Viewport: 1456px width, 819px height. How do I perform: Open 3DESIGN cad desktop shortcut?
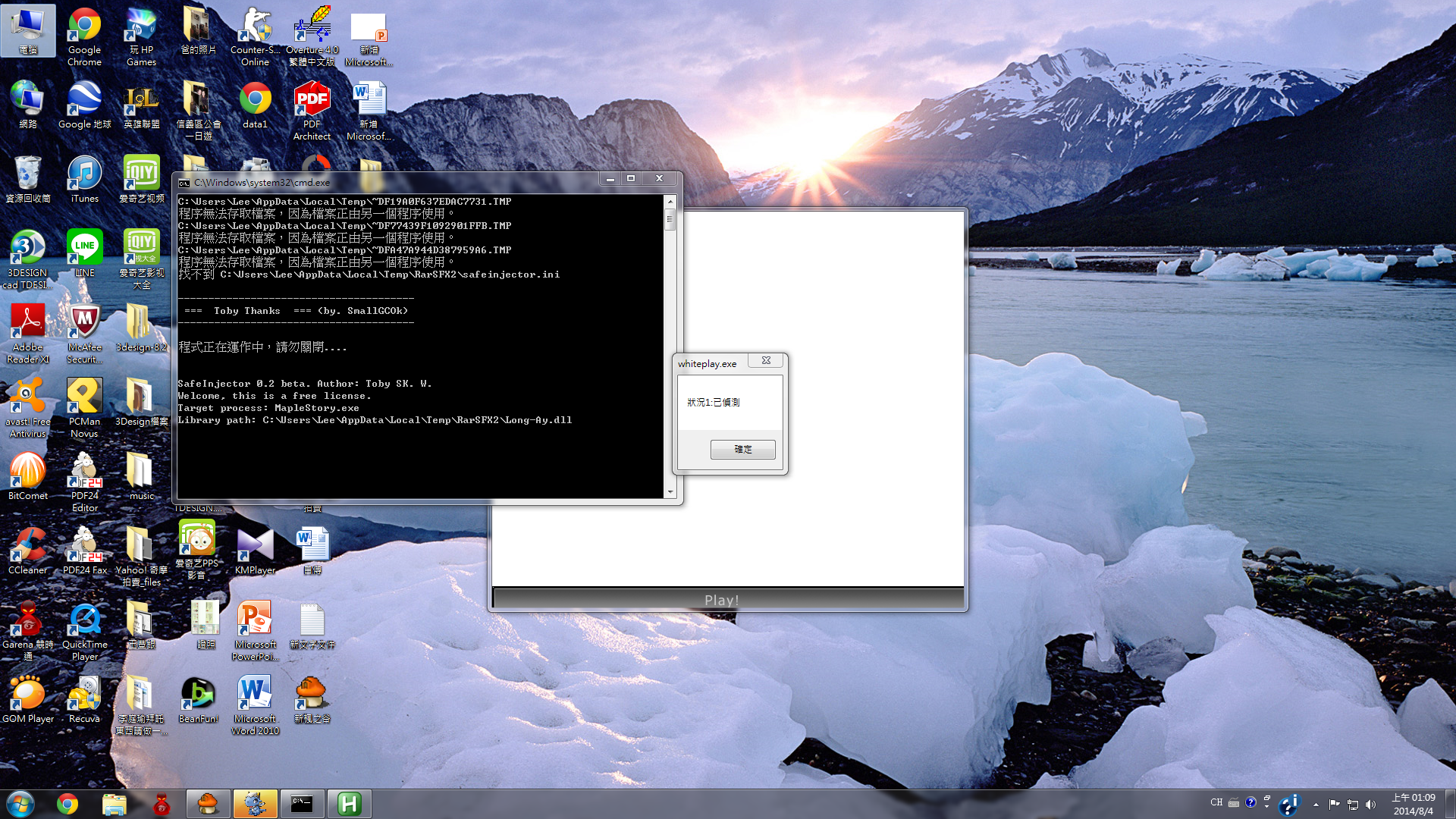(x=28, y=259)
